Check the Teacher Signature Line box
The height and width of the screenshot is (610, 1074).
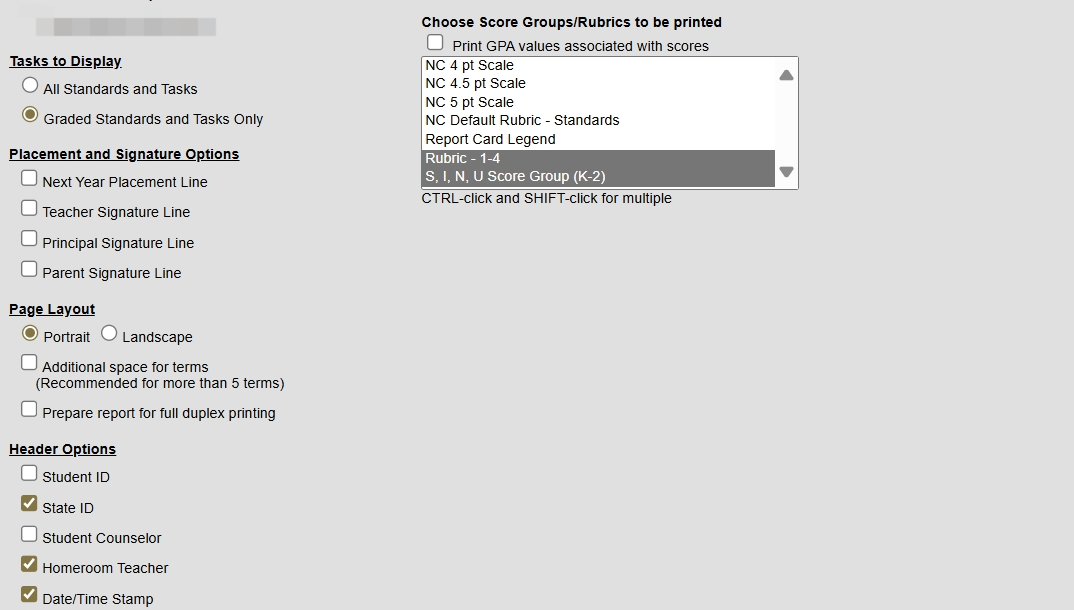pos(29,208)
